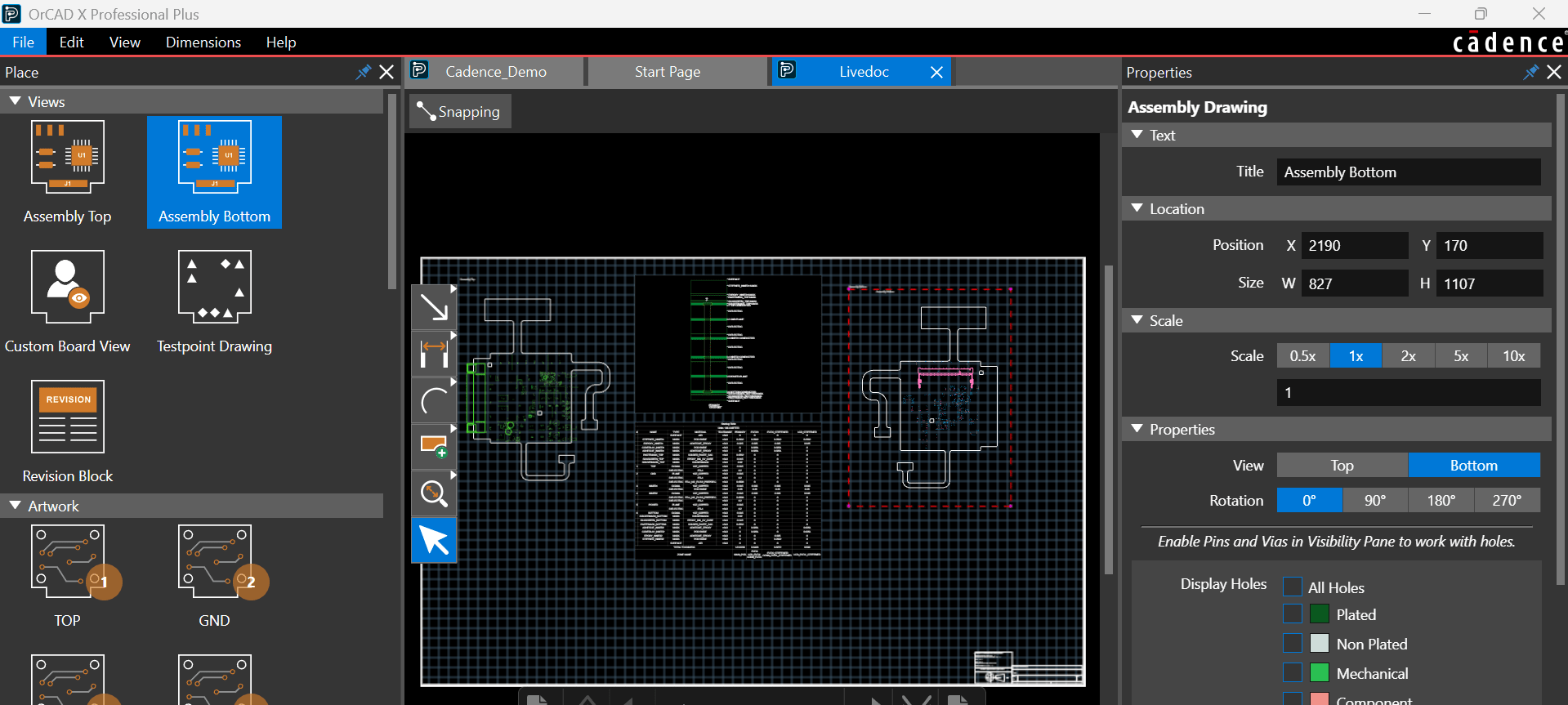Click the Size H field
Screen dimensions: 1568x705
[x=1490, y=283]
